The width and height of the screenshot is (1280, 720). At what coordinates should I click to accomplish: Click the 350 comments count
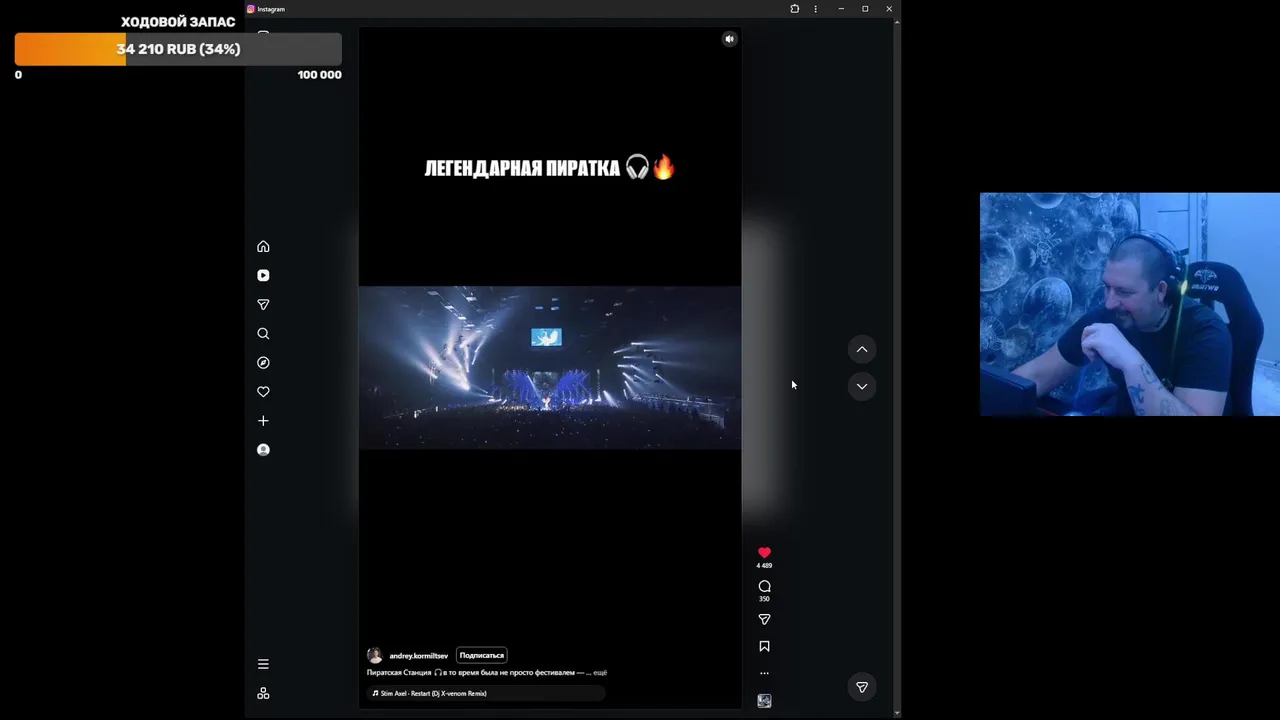[x=764, y=599]
